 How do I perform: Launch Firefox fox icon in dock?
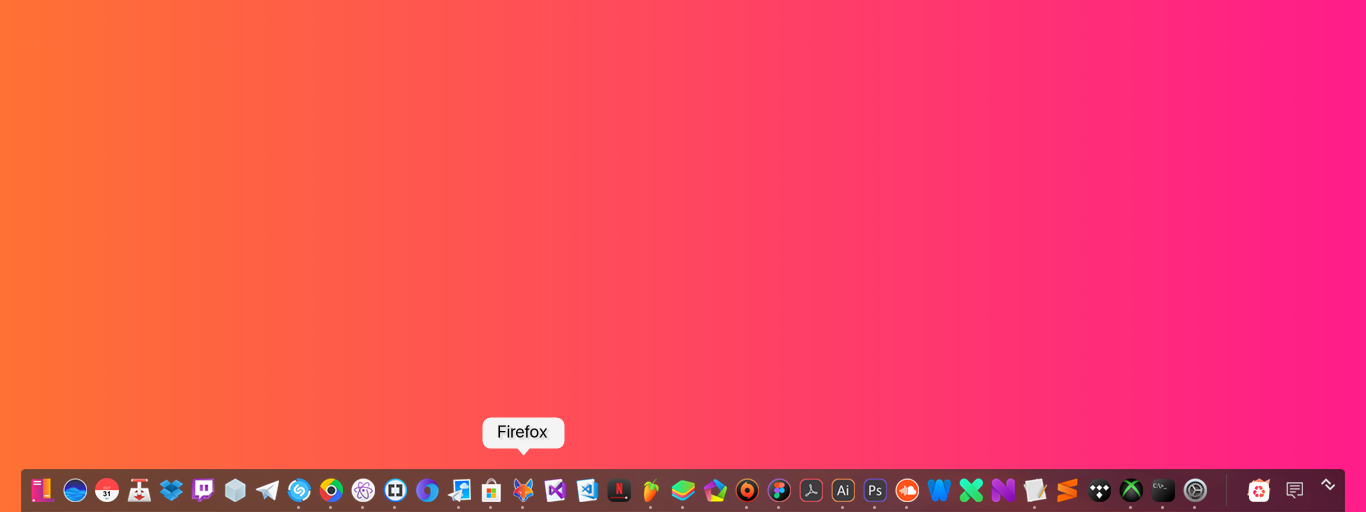(523, 490)
